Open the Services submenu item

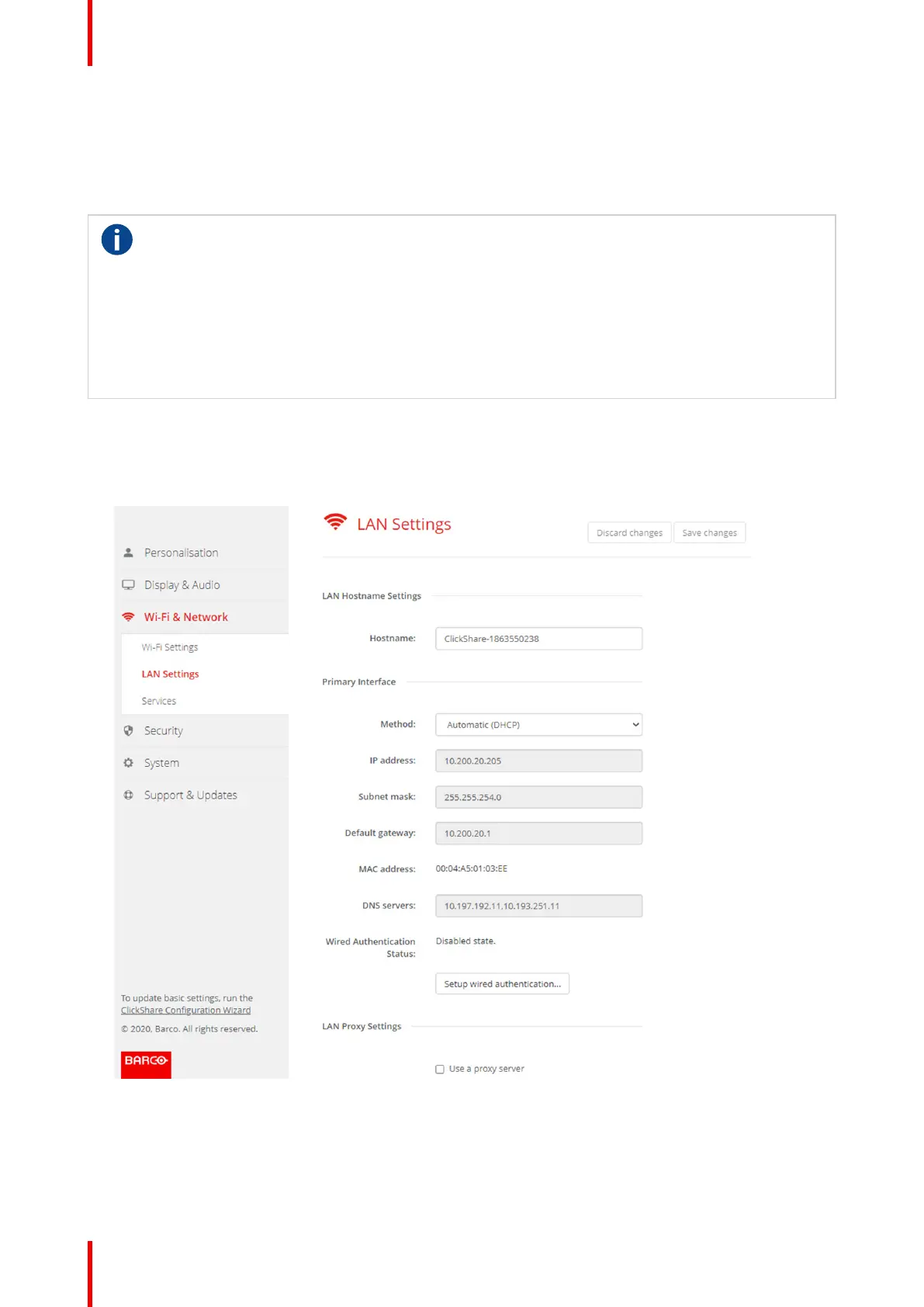tap(158, 701)
